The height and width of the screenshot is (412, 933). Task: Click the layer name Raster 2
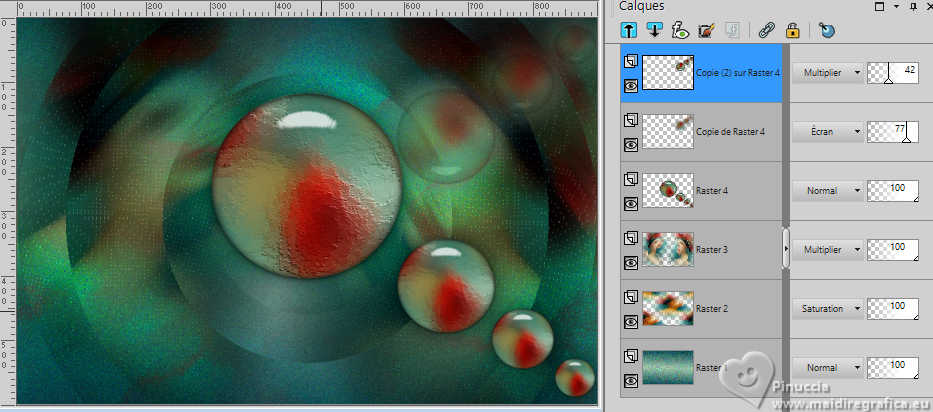pos(712,308)
